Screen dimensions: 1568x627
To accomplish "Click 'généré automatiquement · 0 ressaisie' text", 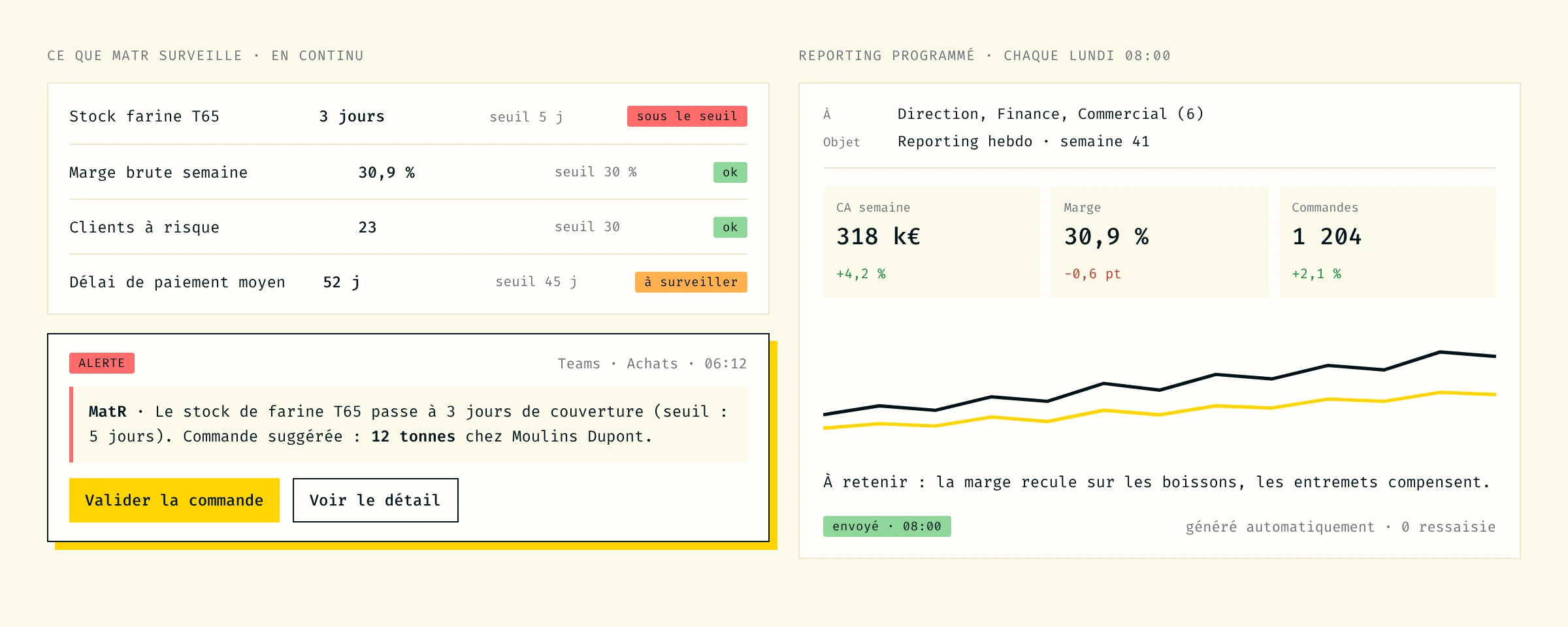I will coord(1341,527).
